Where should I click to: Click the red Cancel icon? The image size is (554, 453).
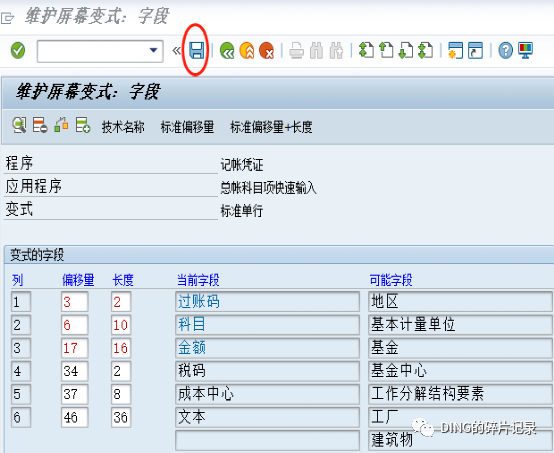[x=266, y=51]
